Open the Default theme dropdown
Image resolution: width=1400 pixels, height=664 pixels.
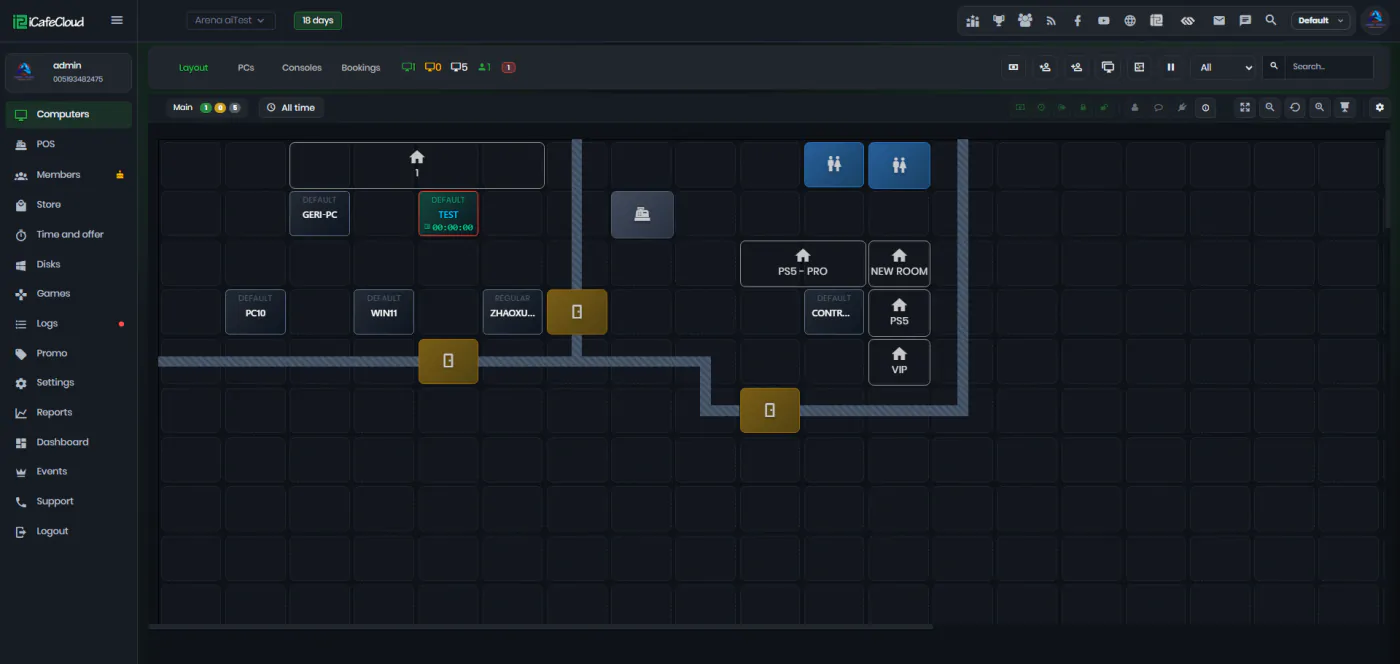[1320, 20]
